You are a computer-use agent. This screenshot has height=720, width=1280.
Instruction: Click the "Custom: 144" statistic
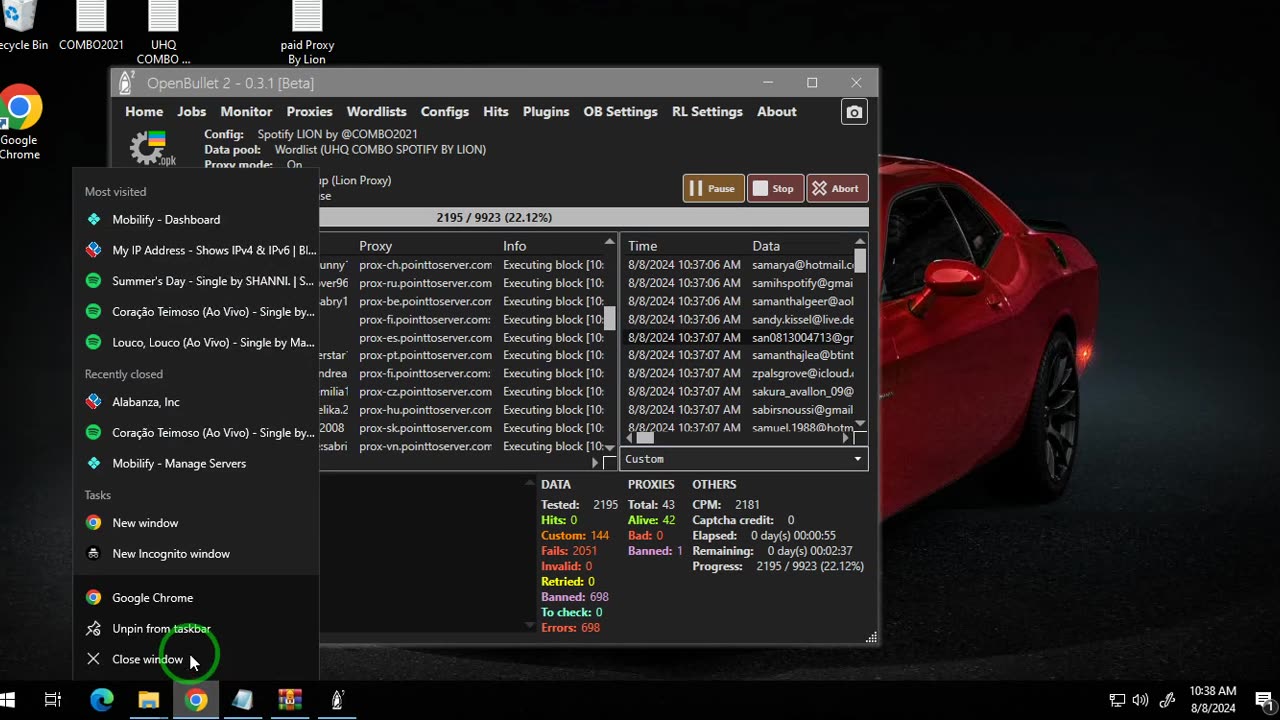pyautogui.click(x=575, y=536)
